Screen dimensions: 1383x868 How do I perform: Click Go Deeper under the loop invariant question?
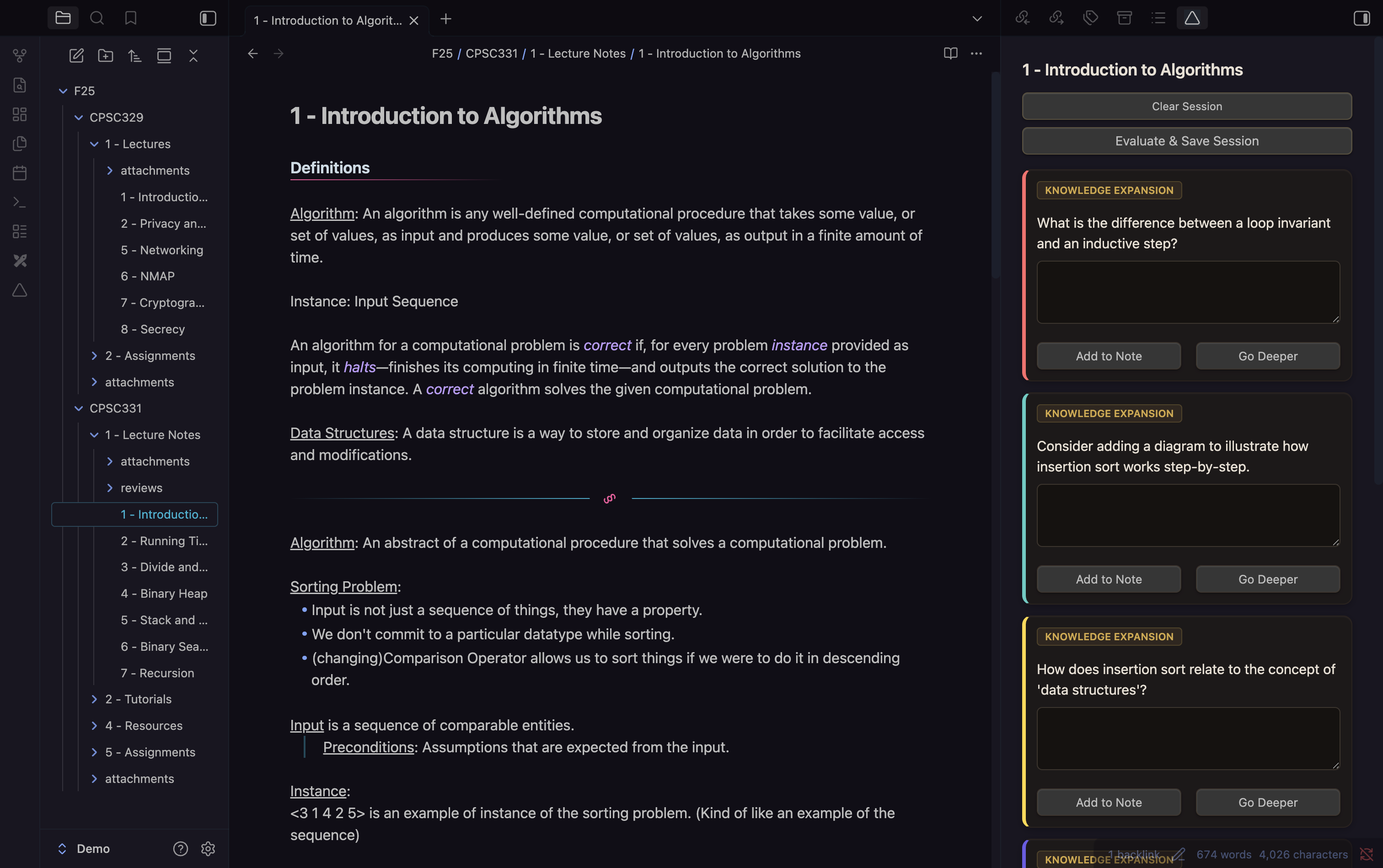(1267, 356)
